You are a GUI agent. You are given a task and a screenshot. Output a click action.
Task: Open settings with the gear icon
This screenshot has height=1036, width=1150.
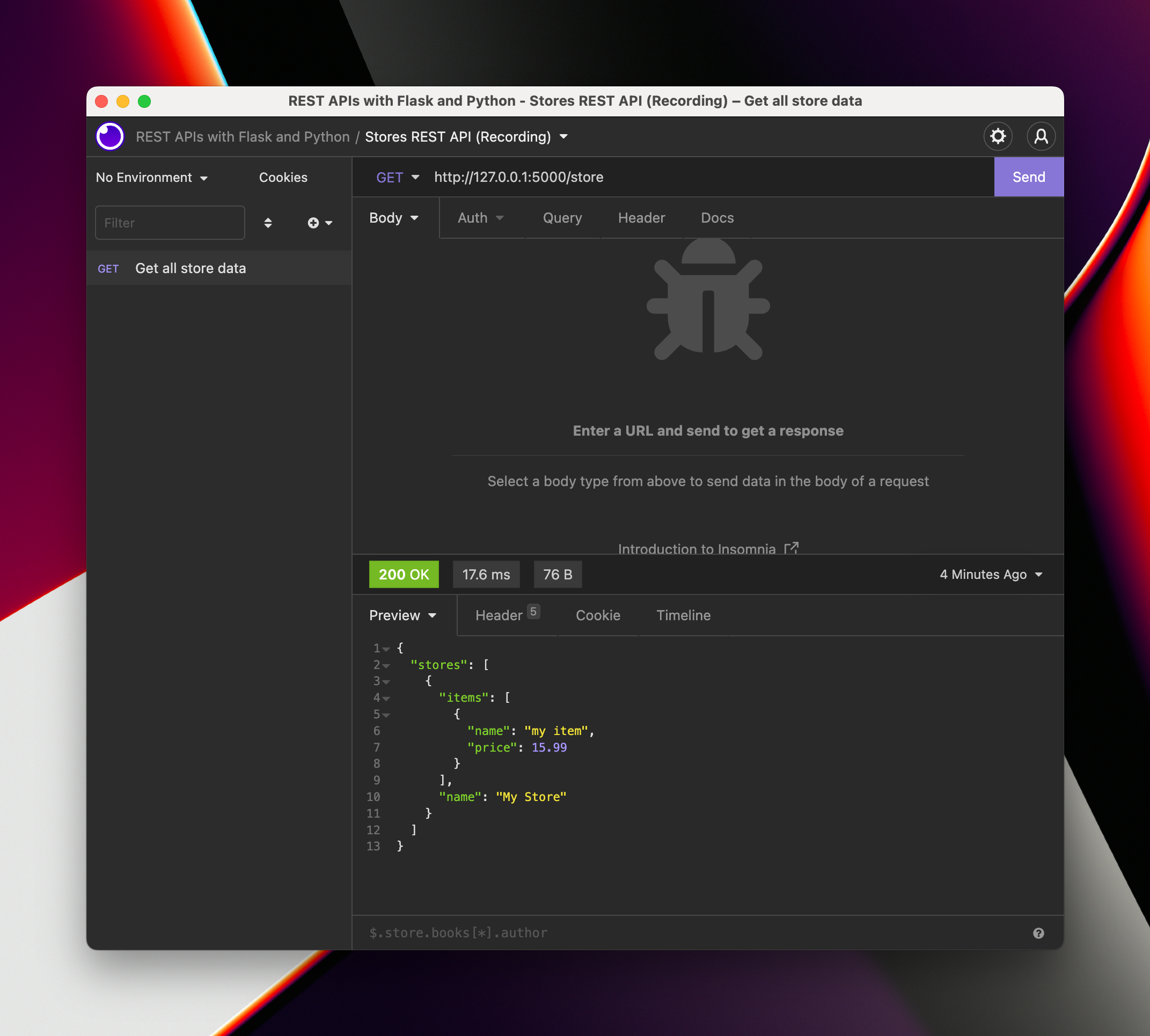pyautogui.click(x=998, y=137)
